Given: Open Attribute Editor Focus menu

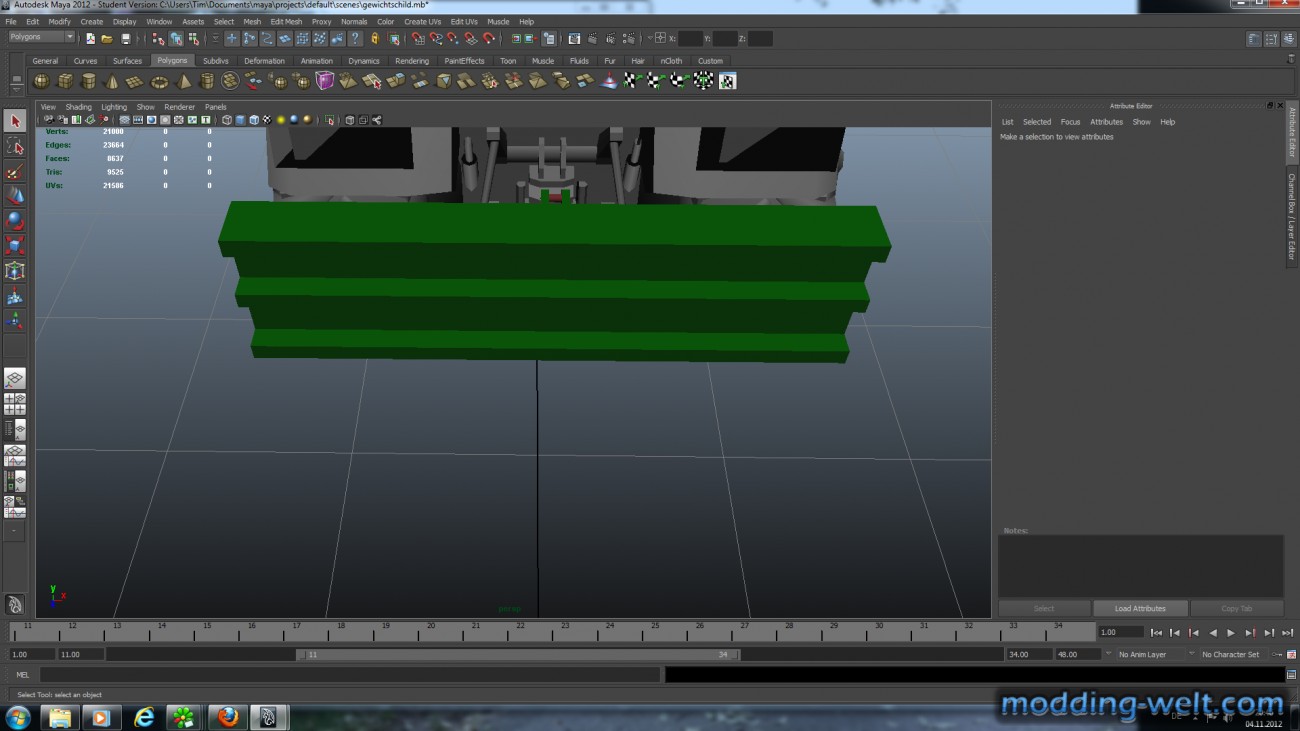Looking at the screenshot, I should (1070, 122).
